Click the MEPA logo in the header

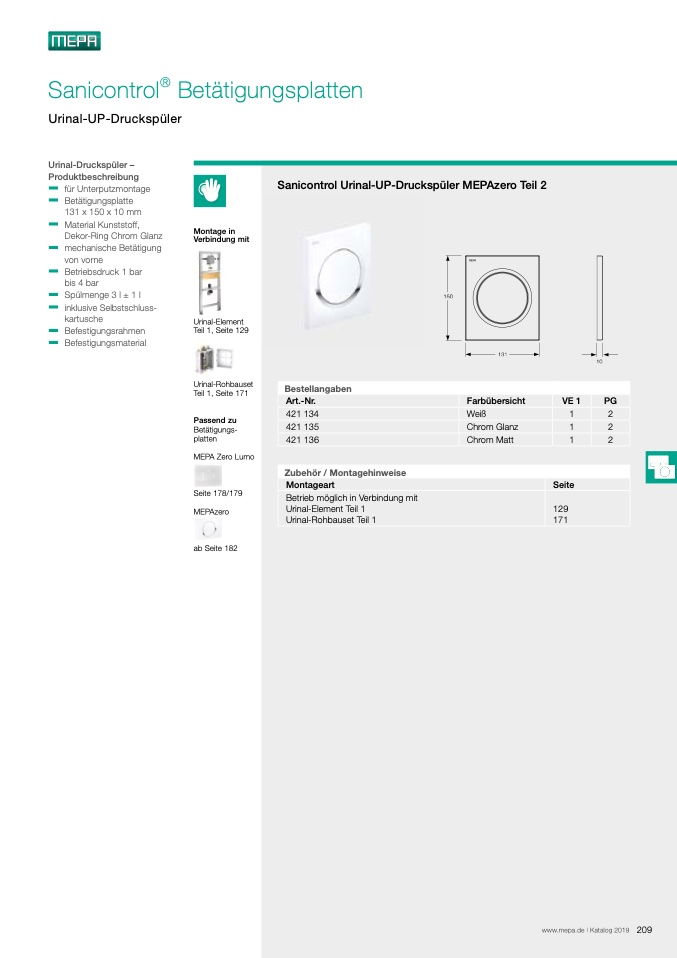[74, 41]
